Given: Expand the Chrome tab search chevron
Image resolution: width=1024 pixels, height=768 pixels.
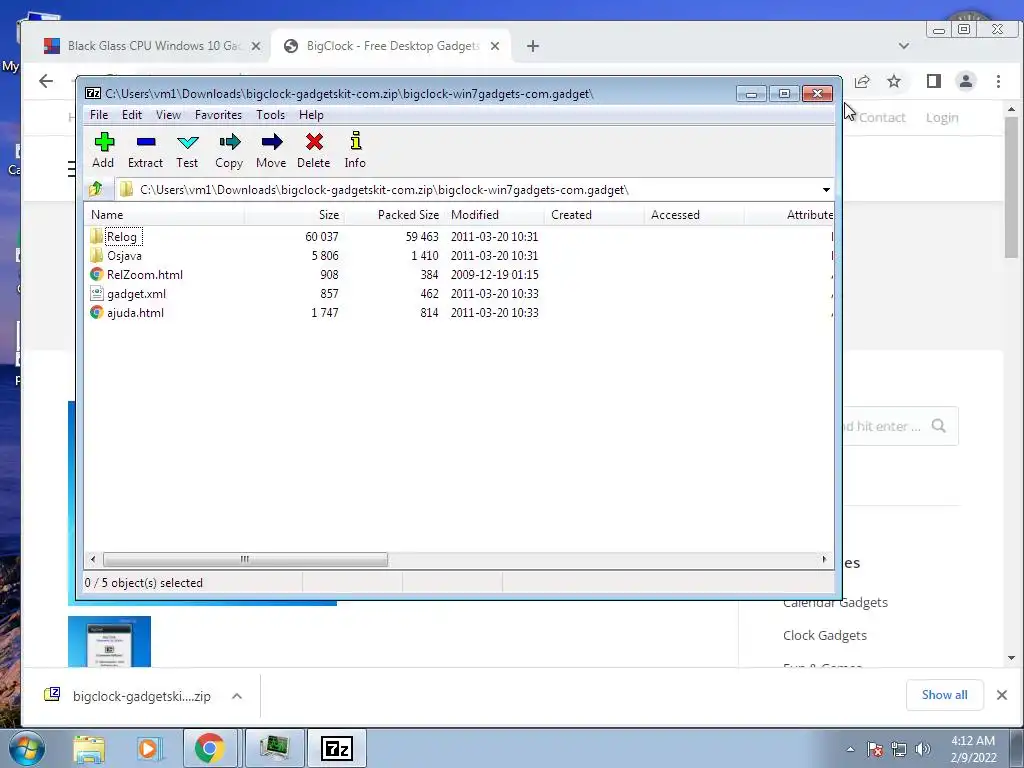Looking at the screenshot, I should [x=904, y=46].
